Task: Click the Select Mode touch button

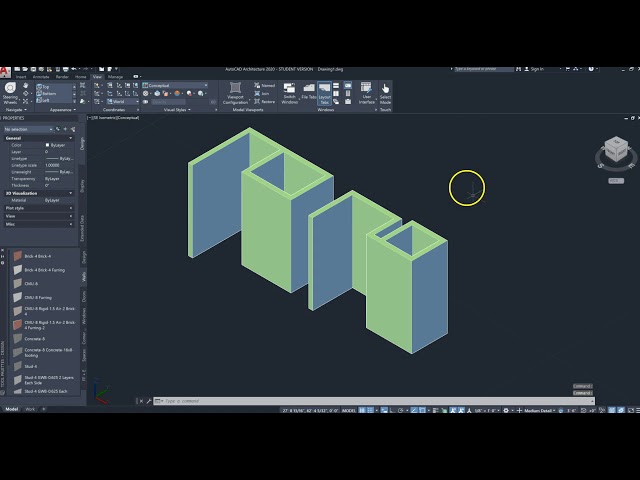Action: click(385, 93)
